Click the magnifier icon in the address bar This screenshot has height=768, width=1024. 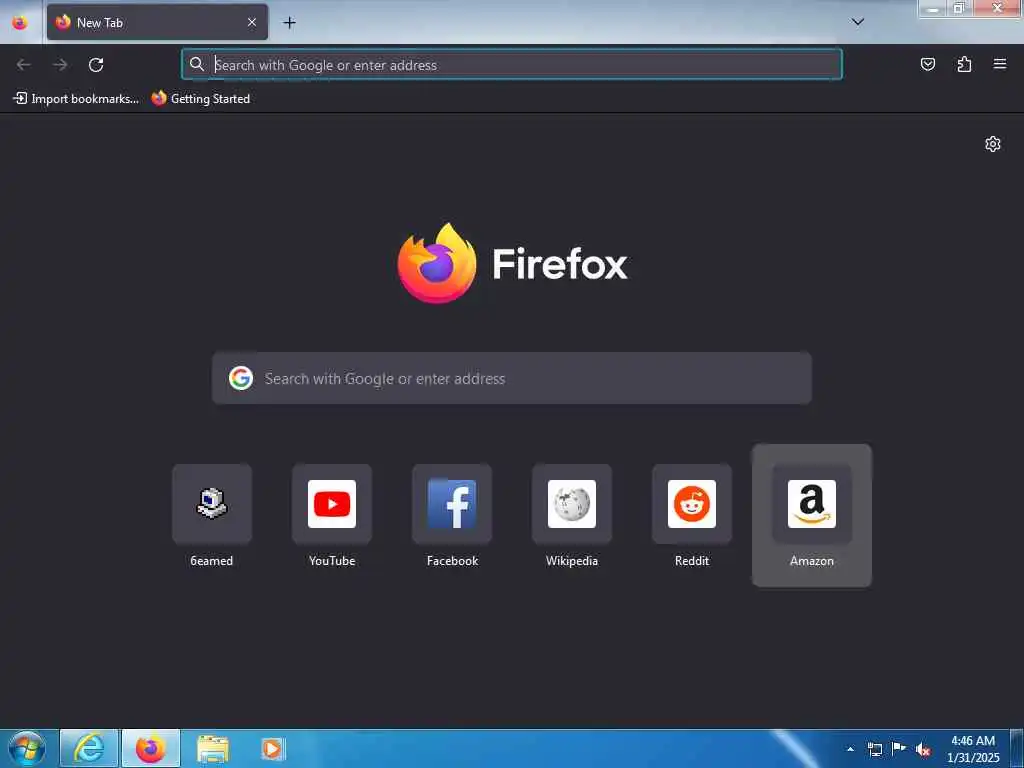[x=197, y=64]
